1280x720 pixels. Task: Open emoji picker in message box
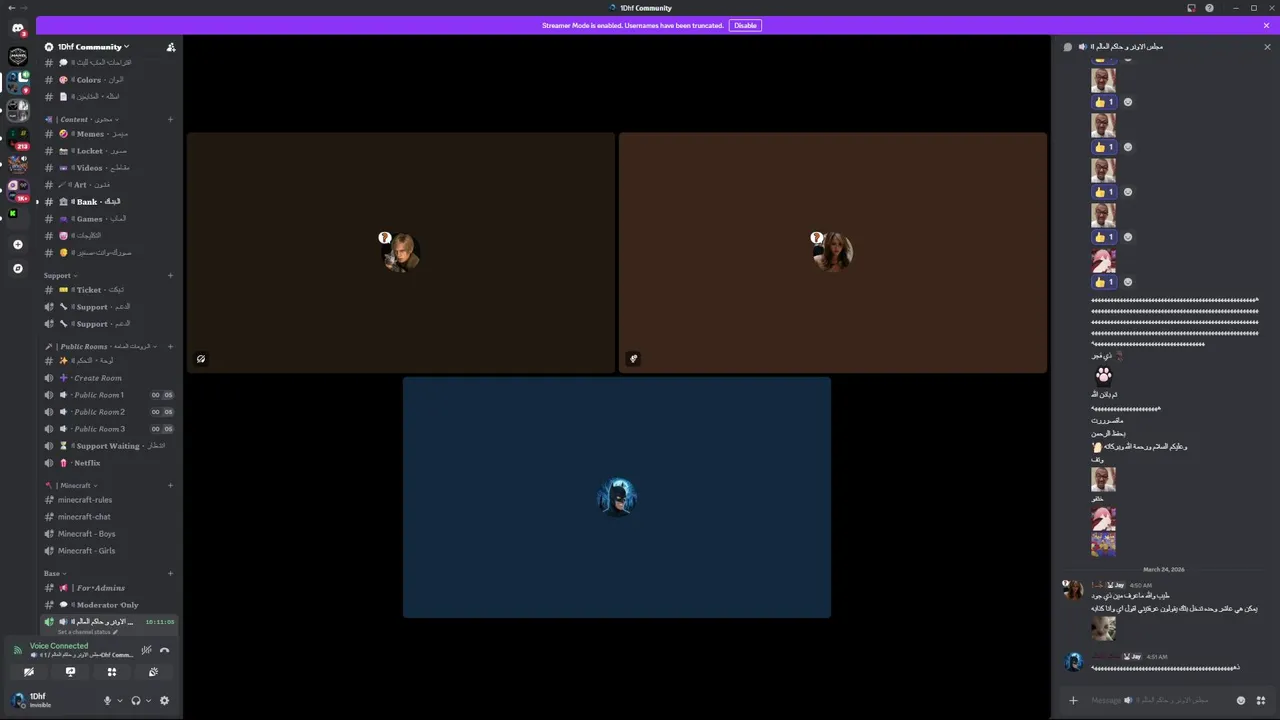(1241, 700)
